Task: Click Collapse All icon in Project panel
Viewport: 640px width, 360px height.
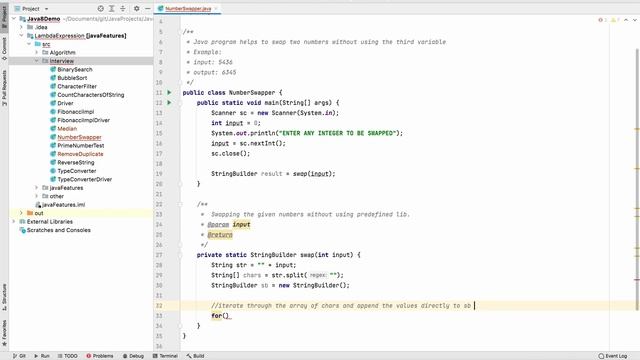Action: pos(122,9)
